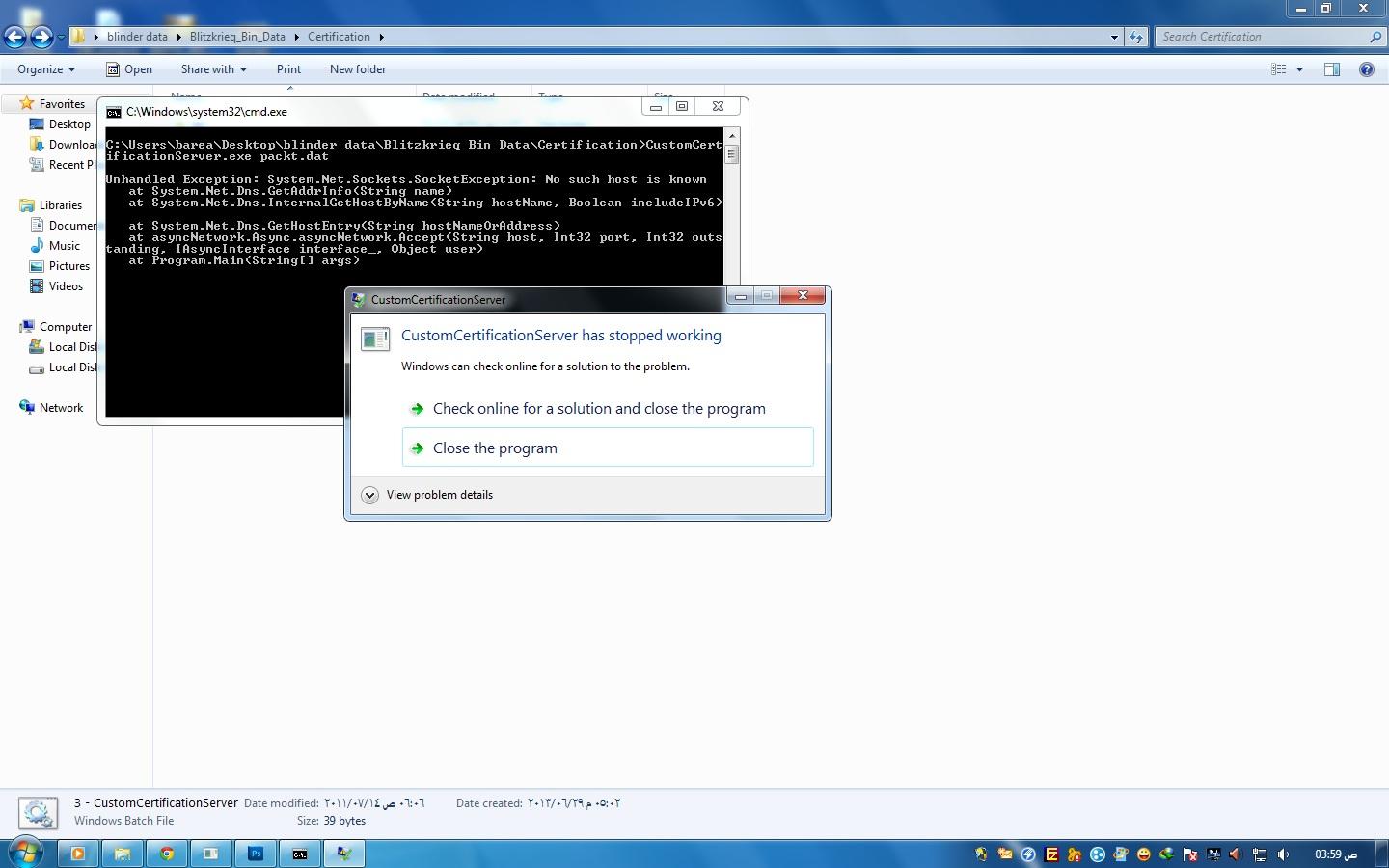The image size is (1389, 868).
Task: Minimize the cmd.exe window
Action: coord(656,106)
